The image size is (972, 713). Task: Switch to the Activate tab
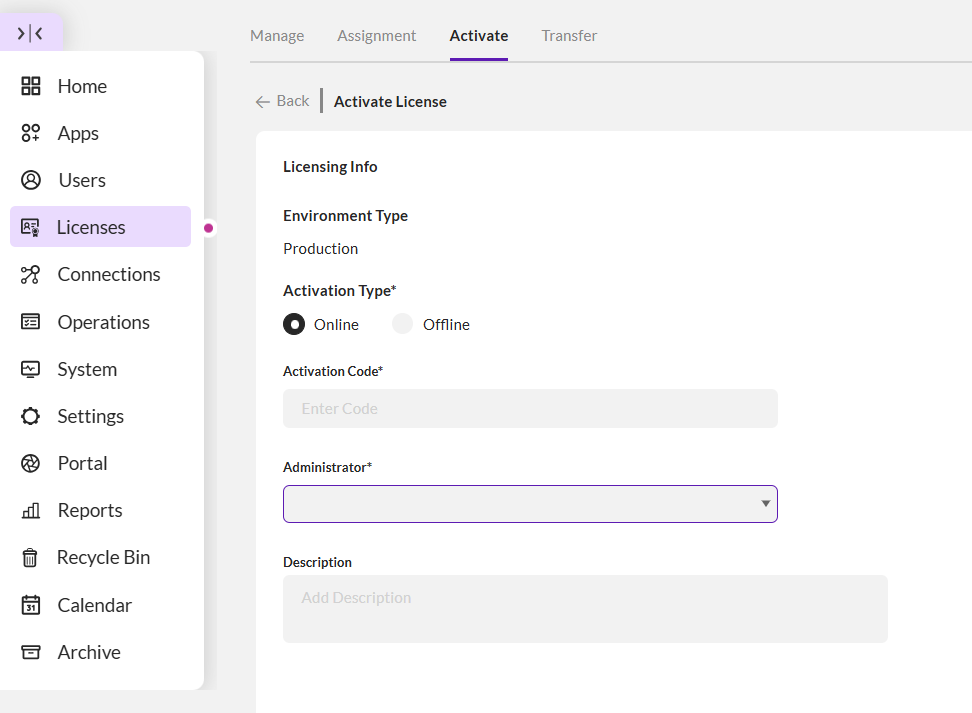[x=479, y=35]
